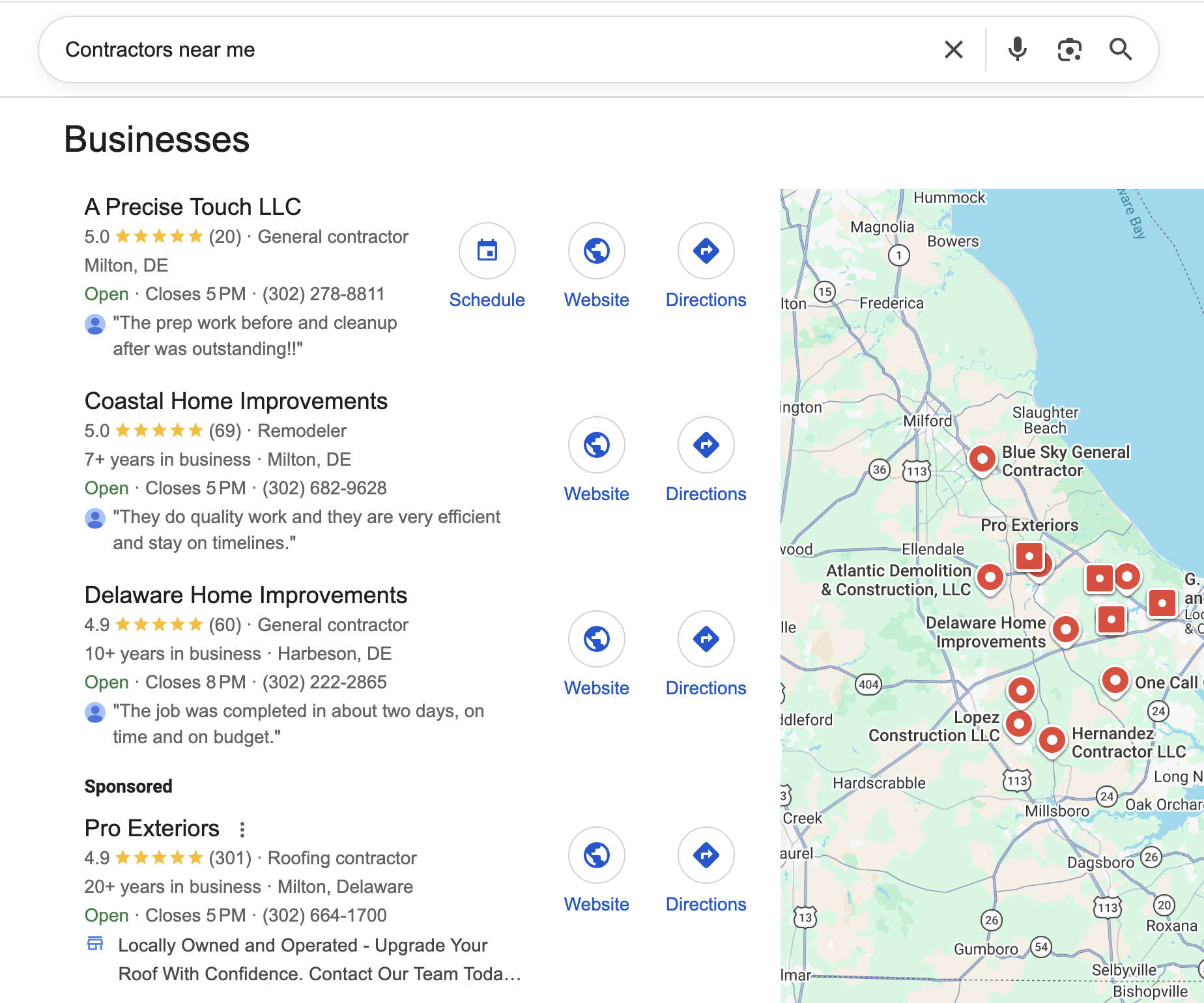Select One Call map pin
This screenshot has width=1204, height=1003.
tap(1115, 681)
